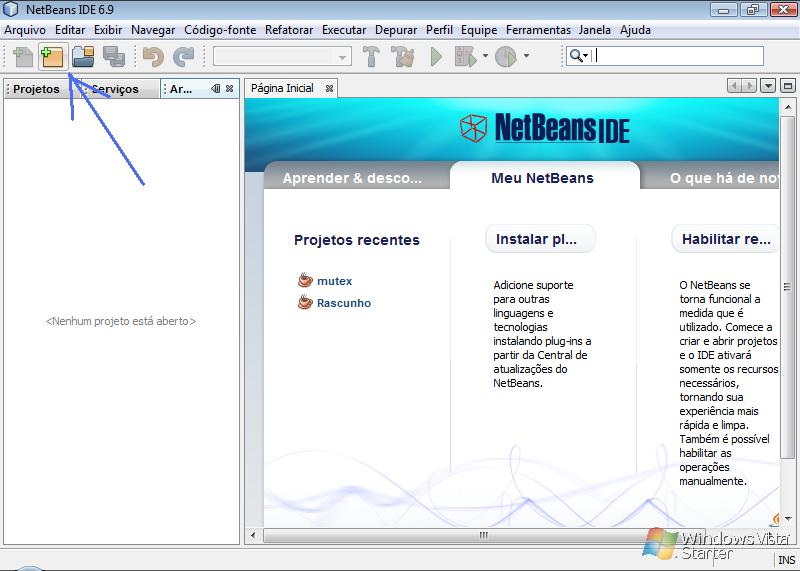The image size is (800, 571).
Task: Open the Janela menu
Action: coord(594,30)
